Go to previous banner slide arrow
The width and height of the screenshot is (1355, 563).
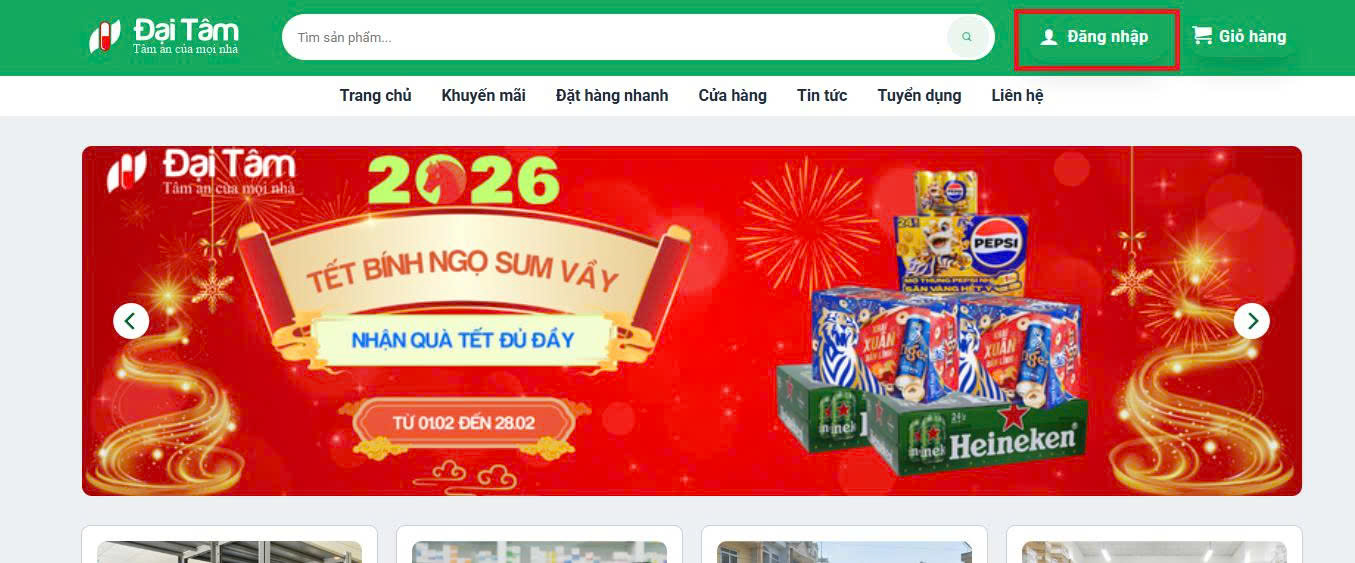pyautogui.click(x=131, y=321)
